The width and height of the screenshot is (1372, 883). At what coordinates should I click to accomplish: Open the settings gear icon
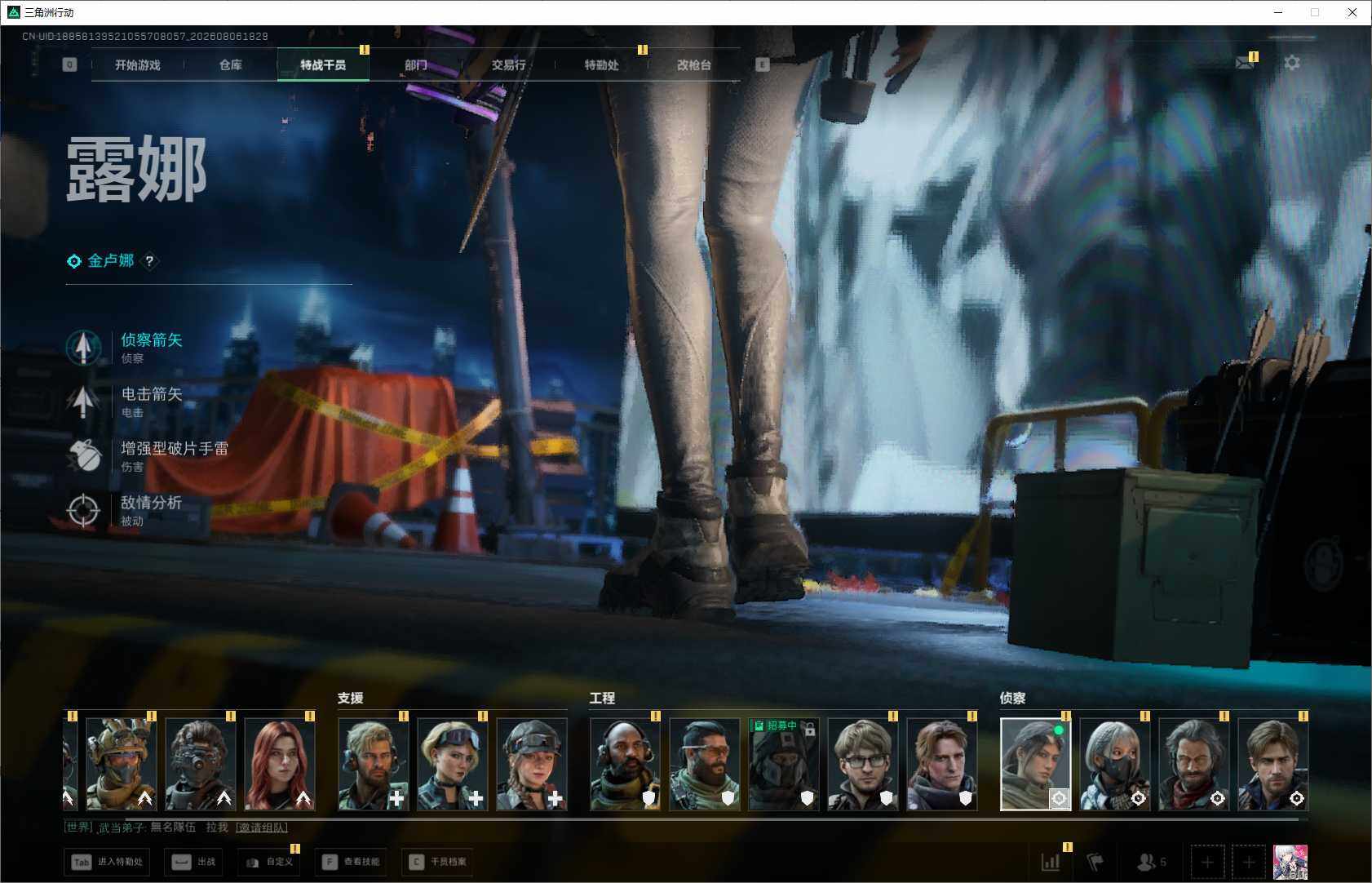click(x=1292, y=63)
